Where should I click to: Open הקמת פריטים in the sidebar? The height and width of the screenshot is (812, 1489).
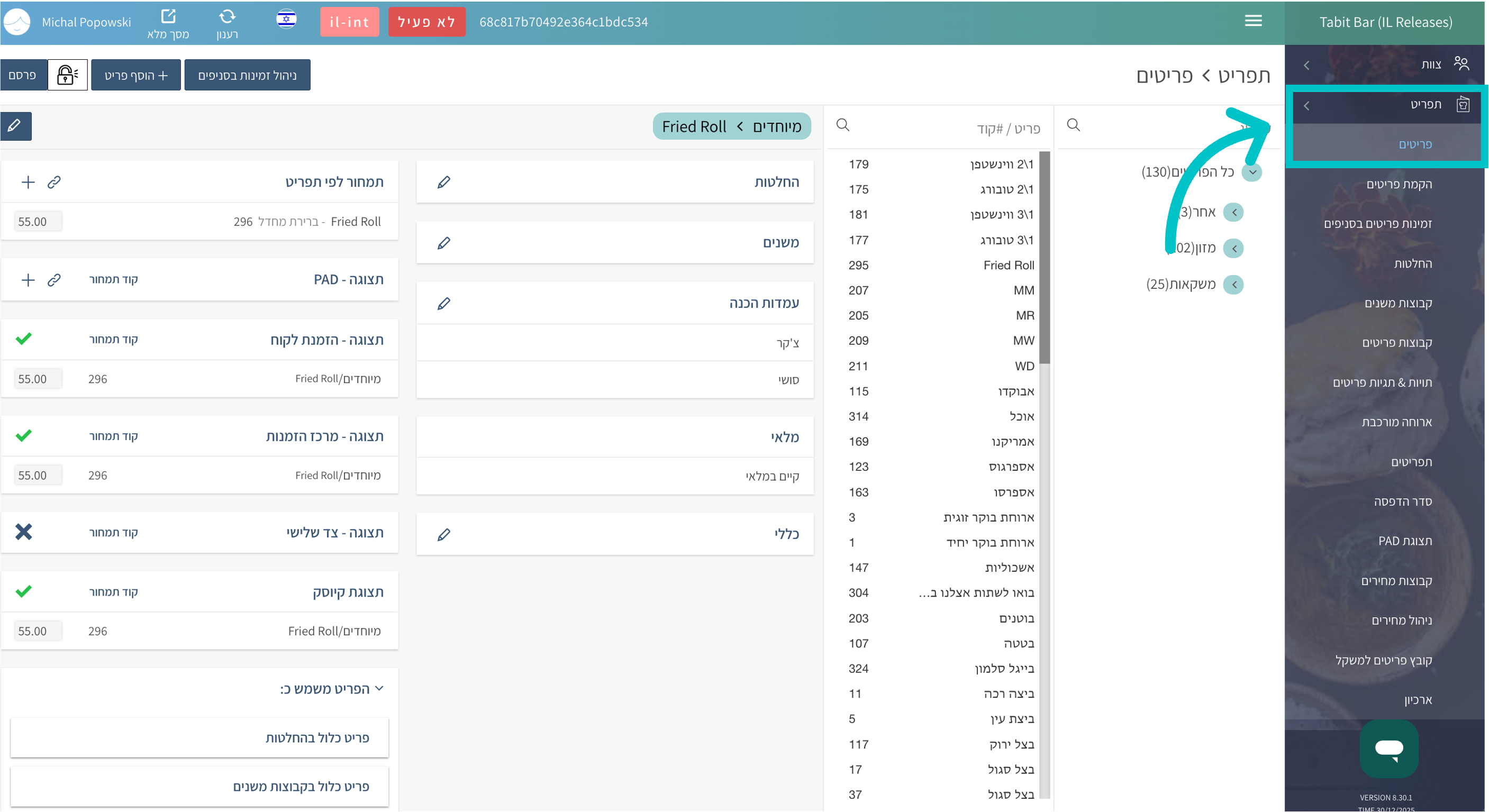pos(1399,184)
